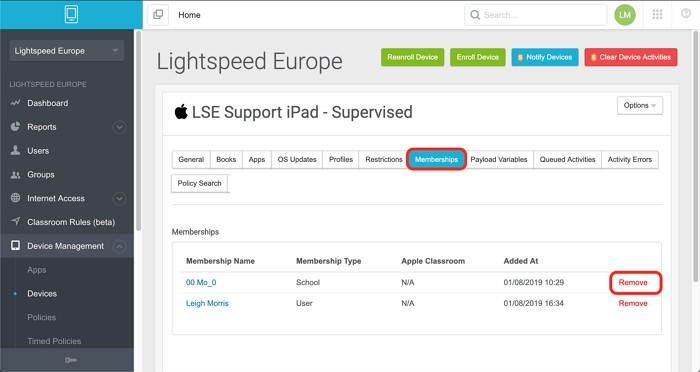This screenshot has width=700, height=372.
Task: Click the Enroll Device button
Action: [477, 57]
